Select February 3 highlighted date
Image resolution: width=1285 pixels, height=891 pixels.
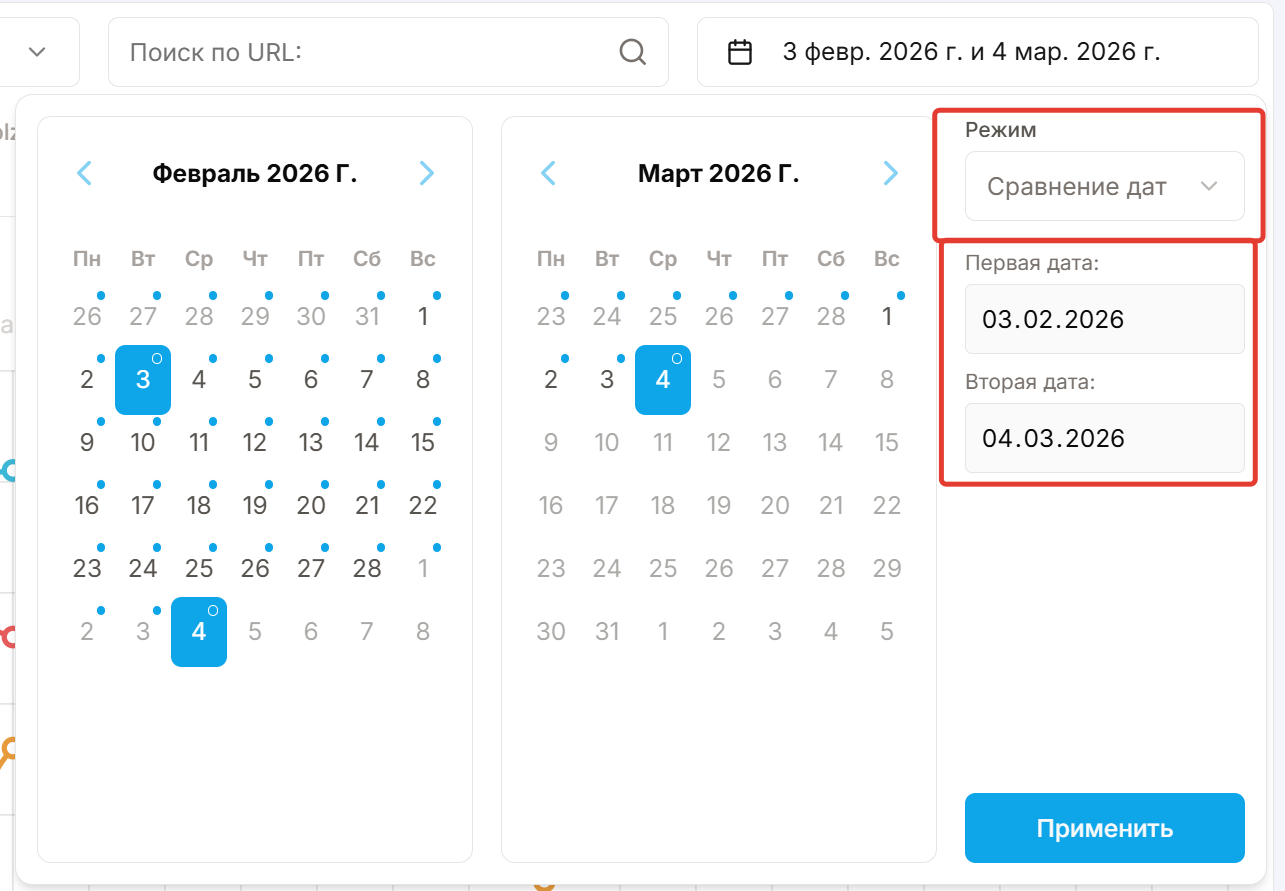click(x=143, y=380)
